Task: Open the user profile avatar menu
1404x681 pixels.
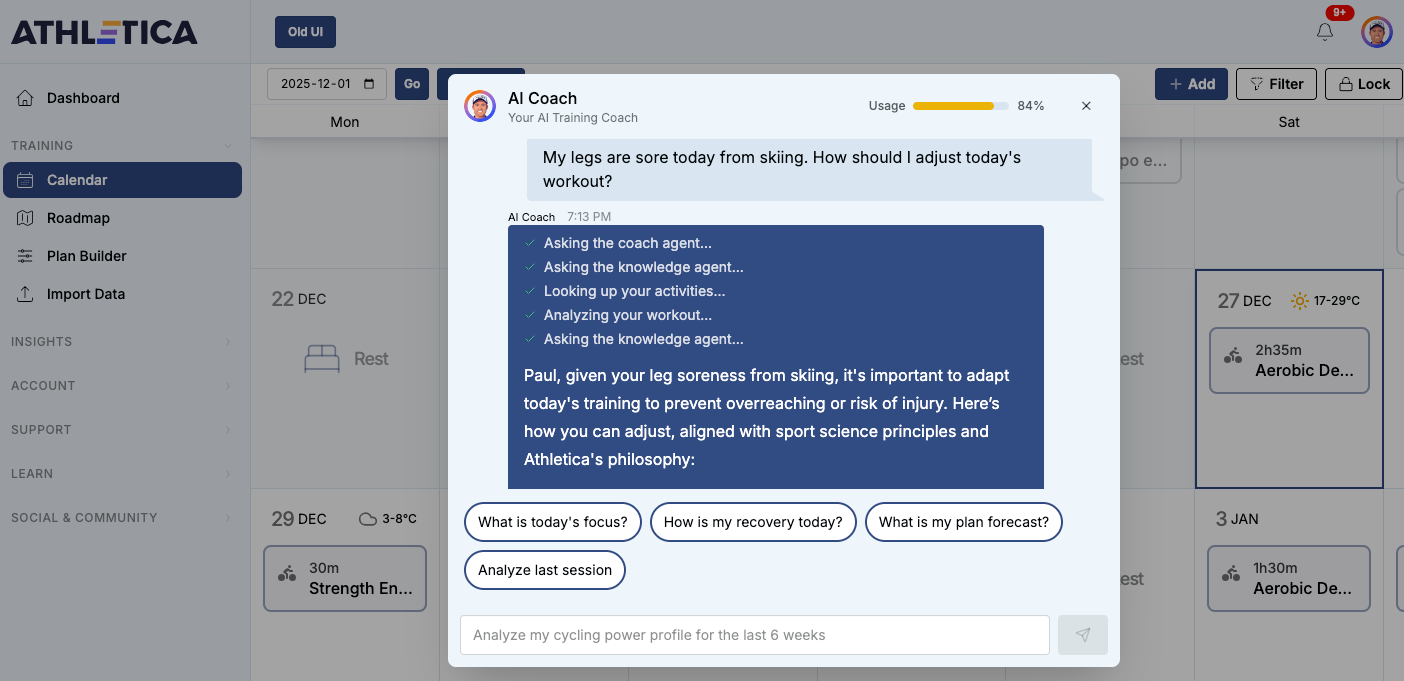Action: click(x=1377, y=32)
